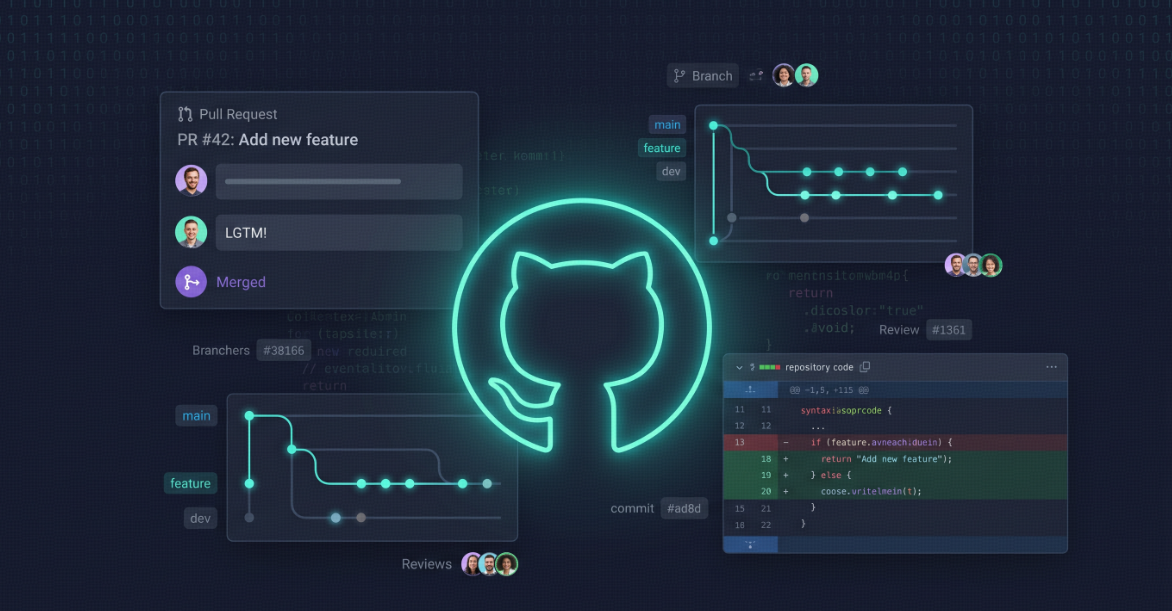Click the red line number 13 in the diff
Image resolution: width=1172 pixels, height=611 pixels.
click(x=739, y=443)
